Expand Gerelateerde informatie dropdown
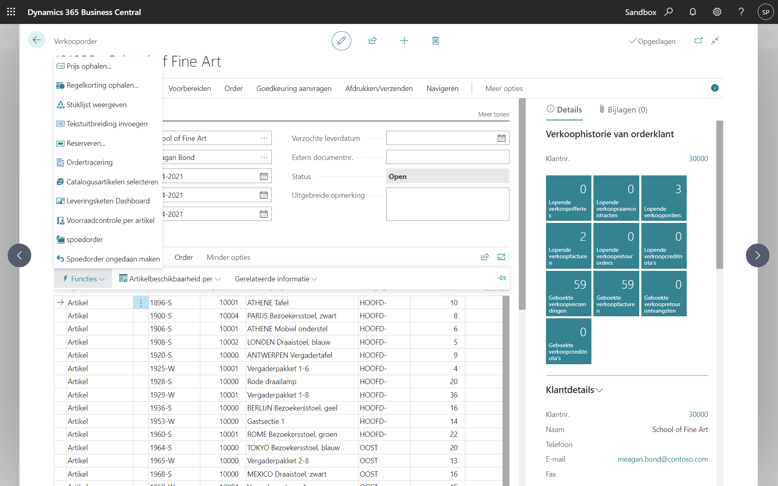778x486 pixels. (276, 278)
